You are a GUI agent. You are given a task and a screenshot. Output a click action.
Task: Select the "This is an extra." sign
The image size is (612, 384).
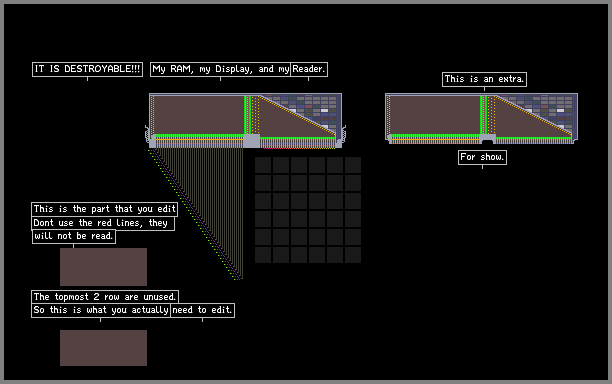click(484, 79)
